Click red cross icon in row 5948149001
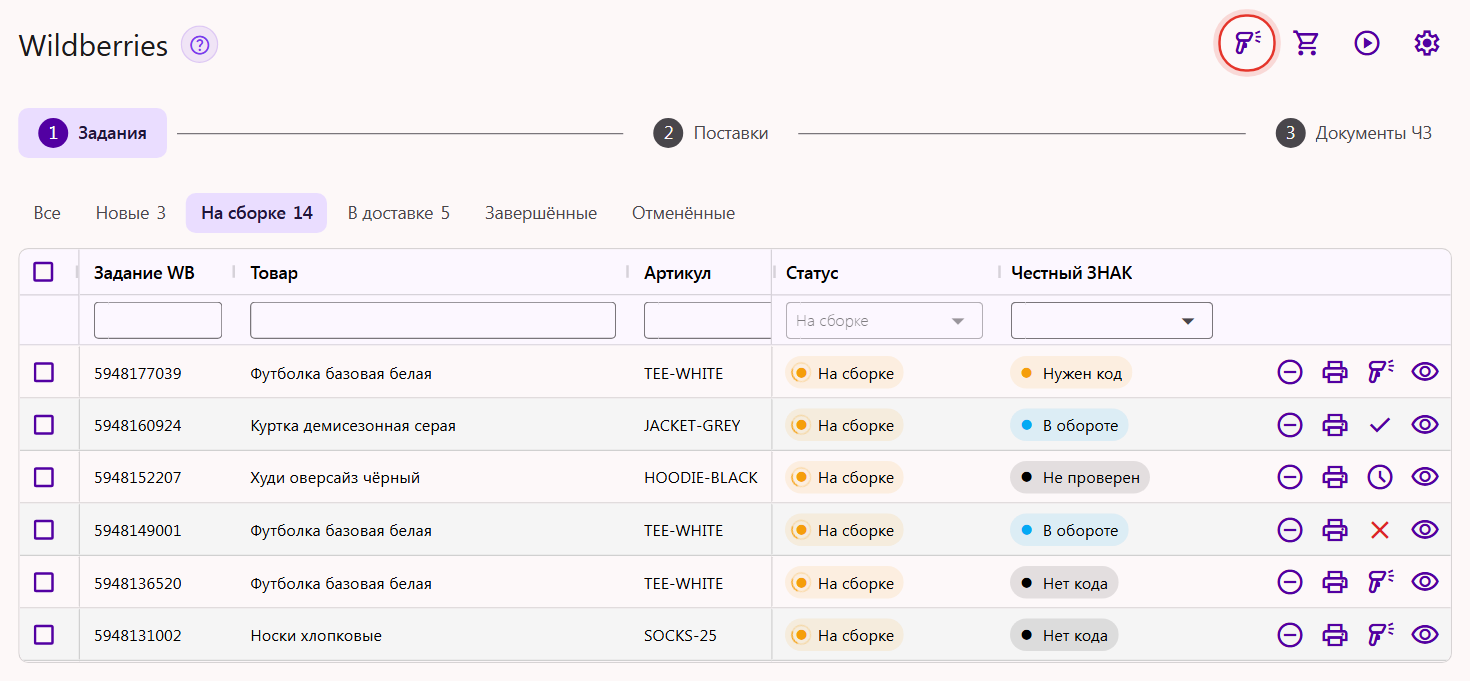Viewport: 1470px width, 681px height. tap(1380, 530)
